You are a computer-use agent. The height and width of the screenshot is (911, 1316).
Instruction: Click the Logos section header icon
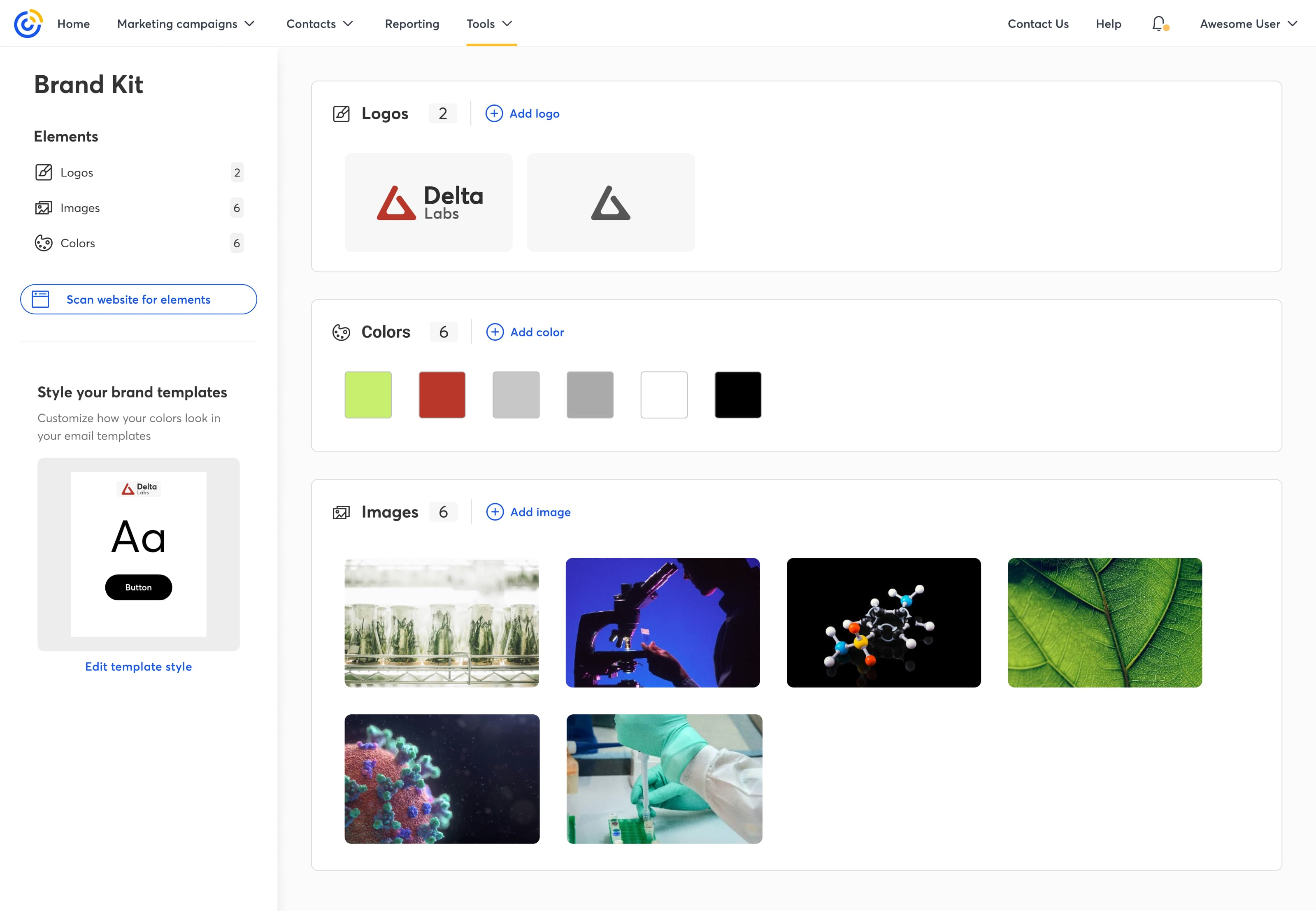click(x=341, y=114)
